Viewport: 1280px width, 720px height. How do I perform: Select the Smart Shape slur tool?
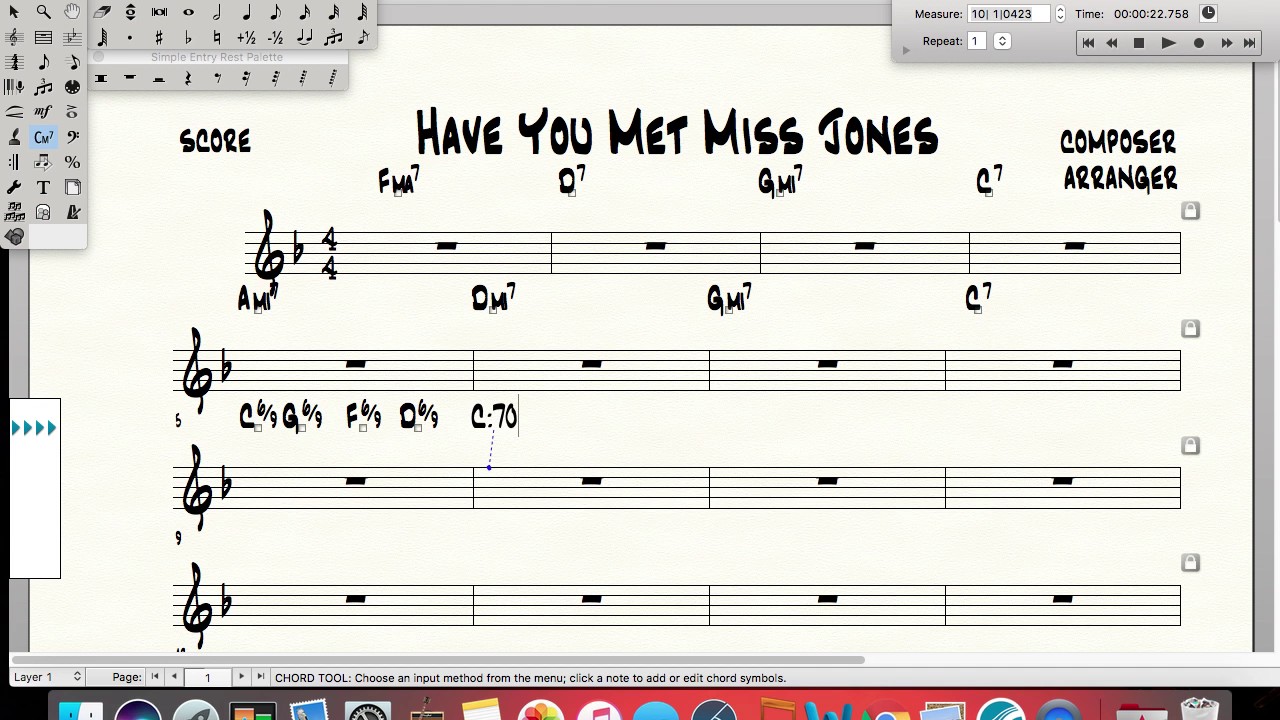14,112
